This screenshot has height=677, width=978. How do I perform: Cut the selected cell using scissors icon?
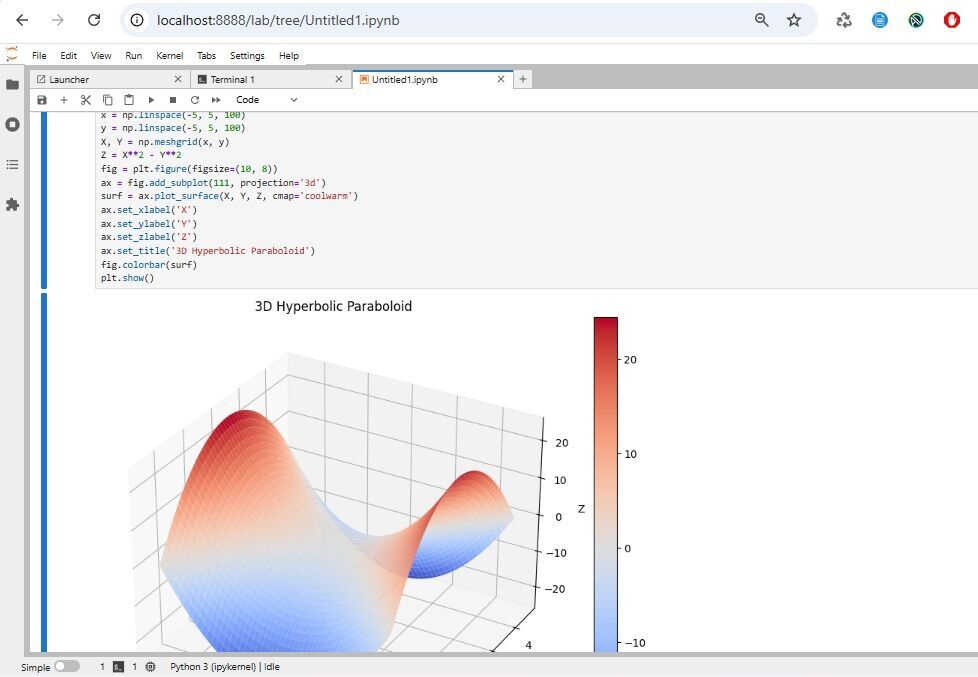point(86,100)
